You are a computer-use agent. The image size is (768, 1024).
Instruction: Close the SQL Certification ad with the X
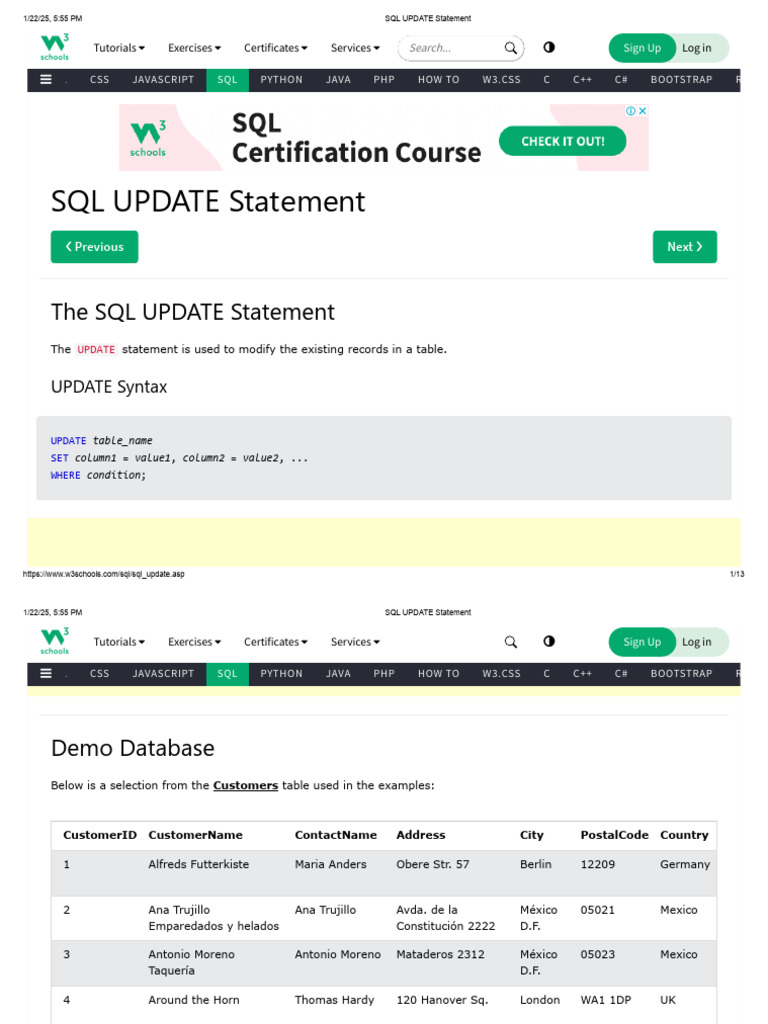click(x=643, y=111)
